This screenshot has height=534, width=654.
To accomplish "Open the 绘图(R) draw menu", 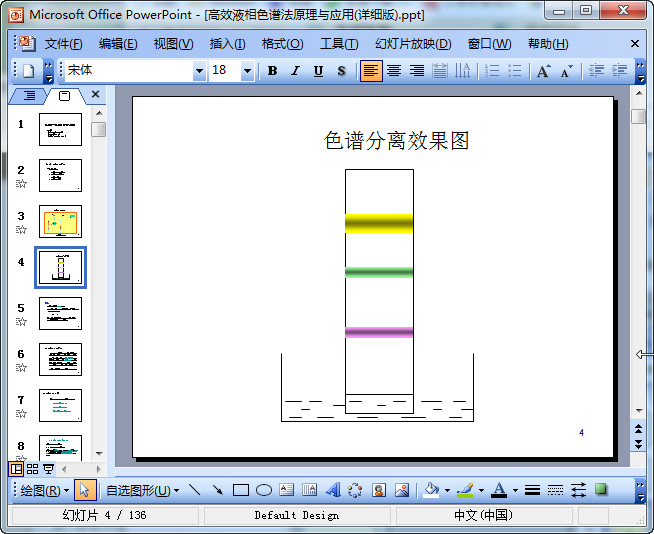I will coord(45,490).
